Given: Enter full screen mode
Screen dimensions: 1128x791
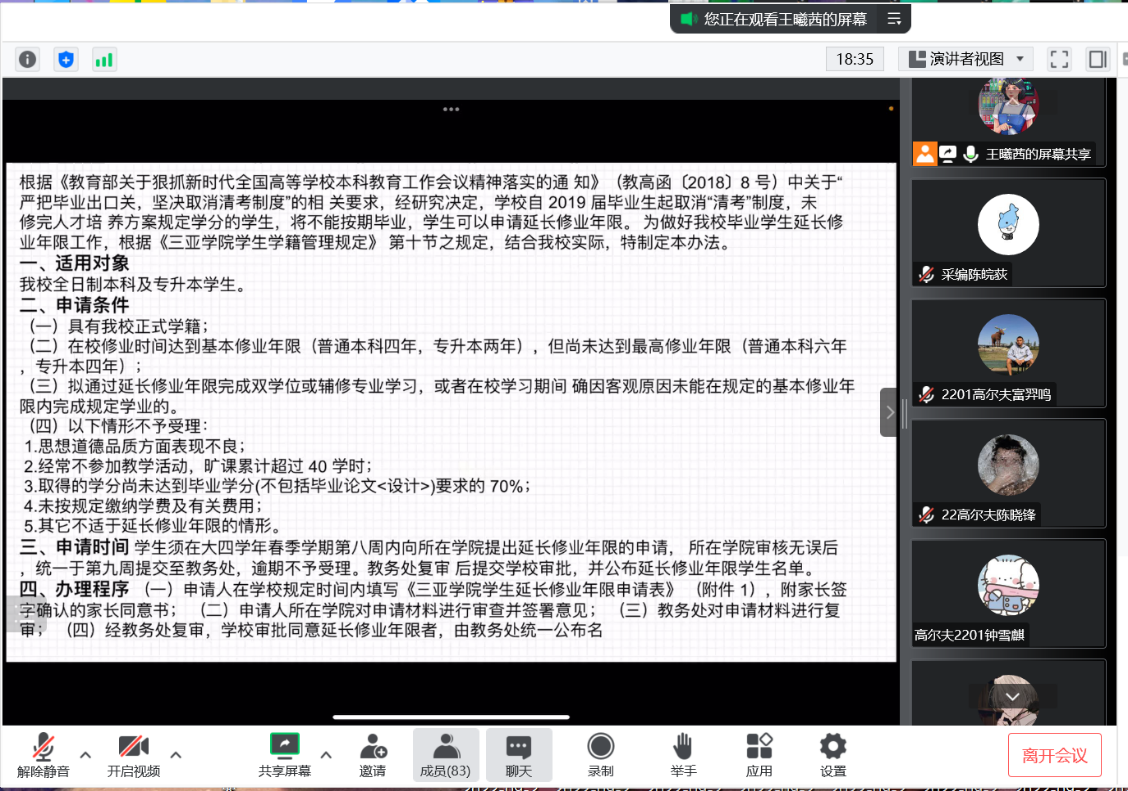Looking at the screenshot, I should click(1059, 59).
